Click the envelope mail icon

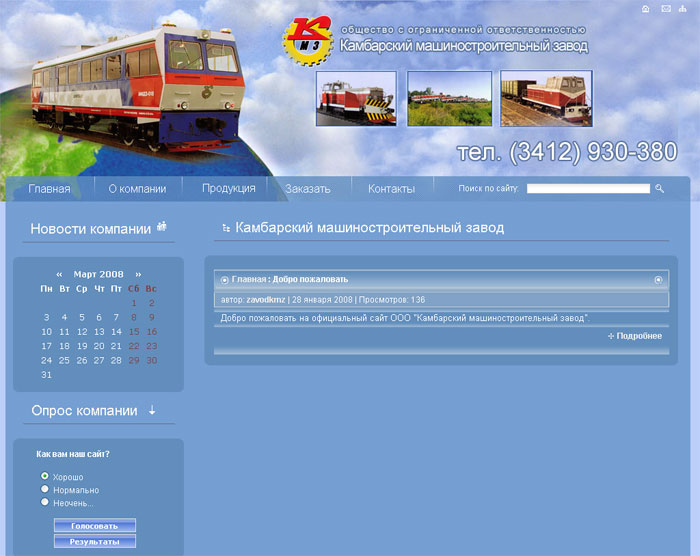coord(666,8)
